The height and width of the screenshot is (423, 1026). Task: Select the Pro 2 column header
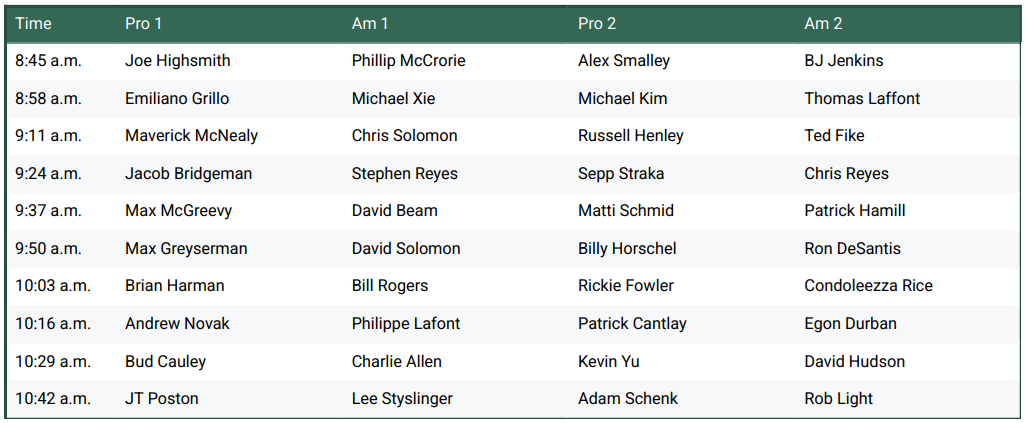coord(597,23)
